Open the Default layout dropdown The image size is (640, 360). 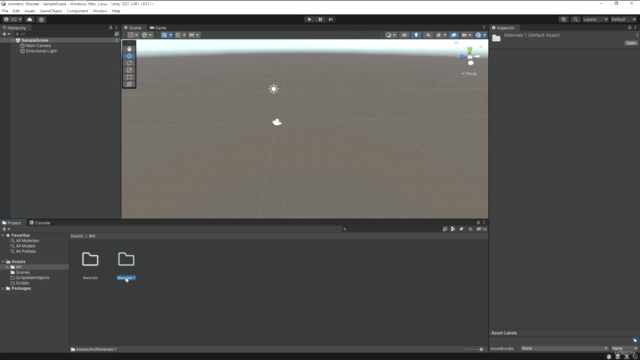623,19
